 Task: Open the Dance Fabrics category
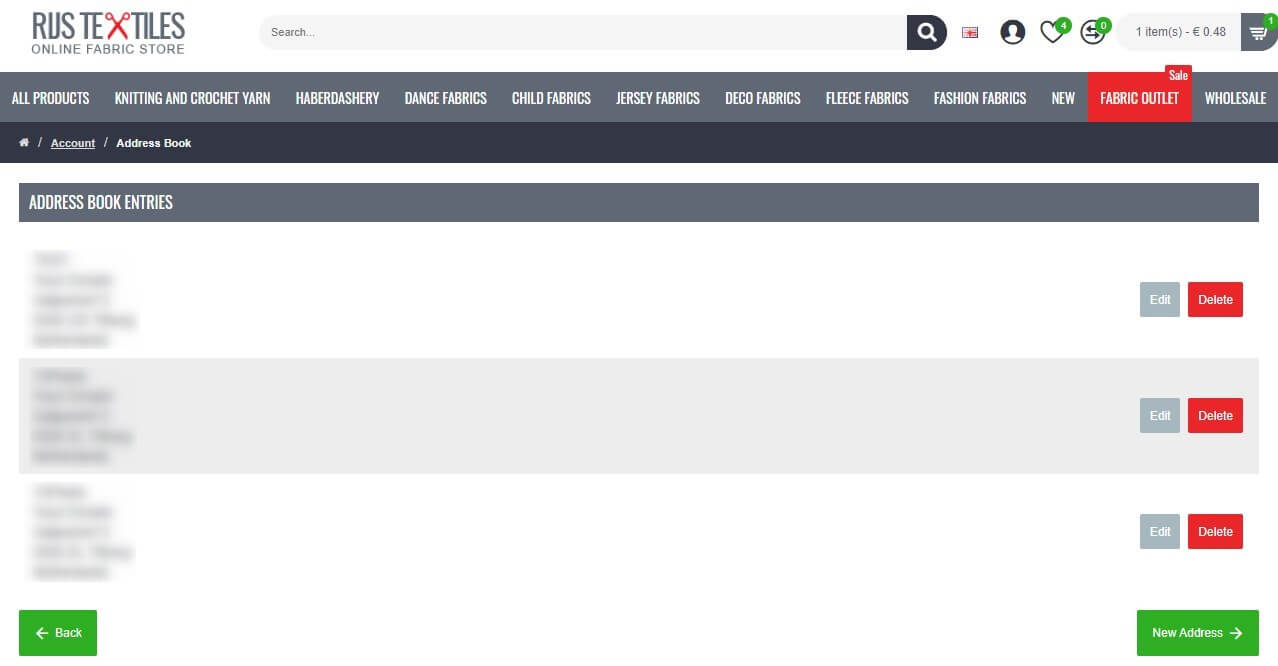pos(445,98)
